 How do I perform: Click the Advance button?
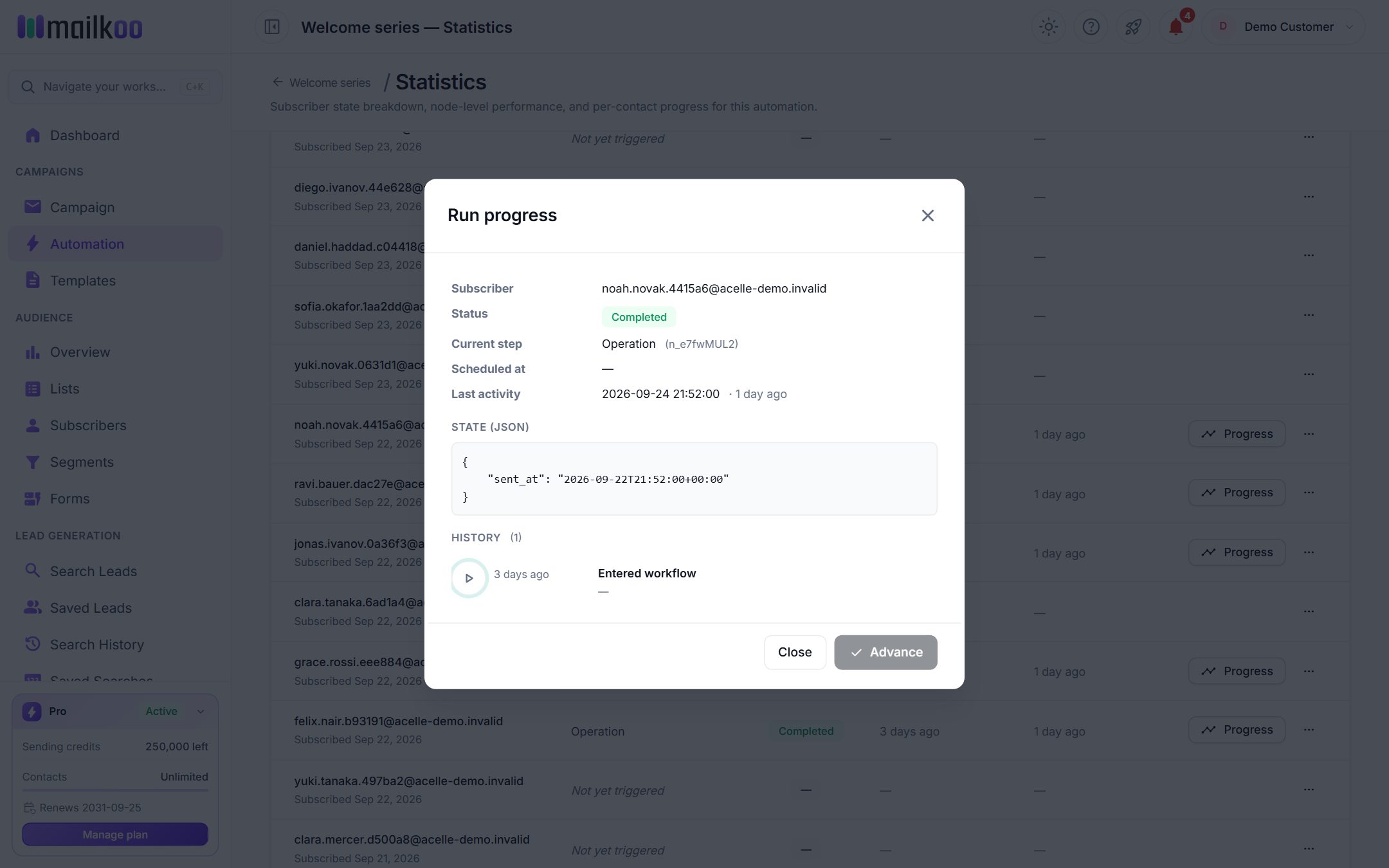point(885,652)
